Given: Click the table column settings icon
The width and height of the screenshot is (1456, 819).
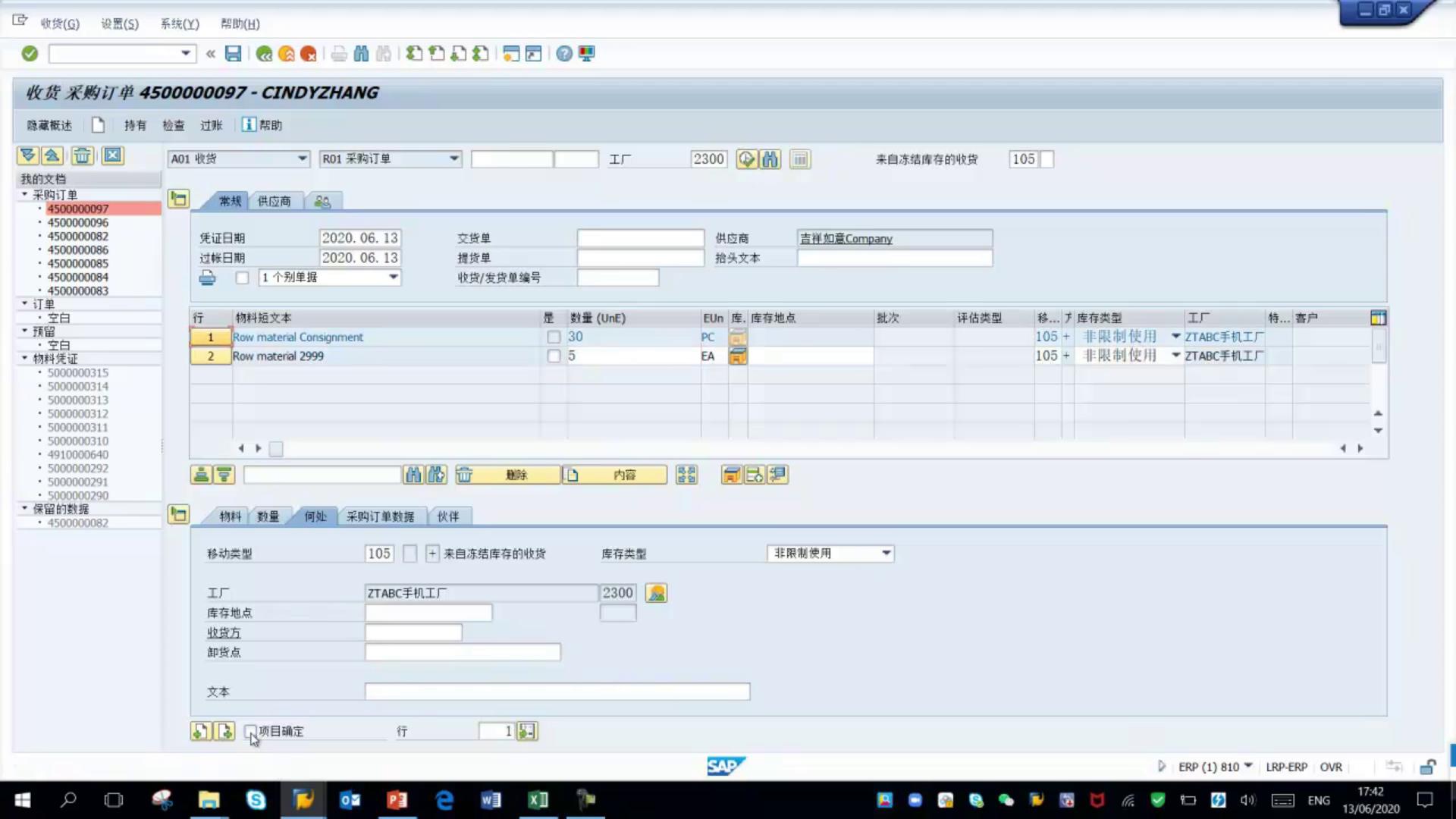Looking at the screenshot, I should [1378, 318].
